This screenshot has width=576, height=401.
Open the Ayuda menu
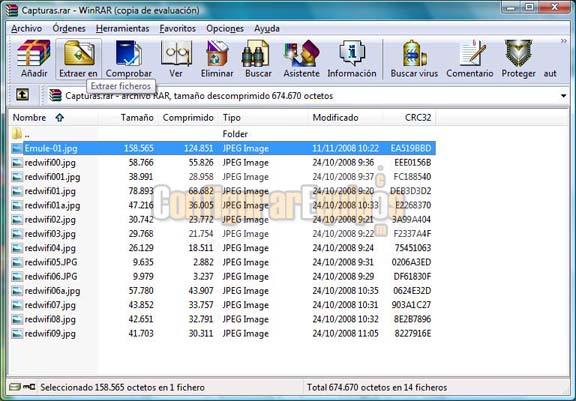pos(267,29)
